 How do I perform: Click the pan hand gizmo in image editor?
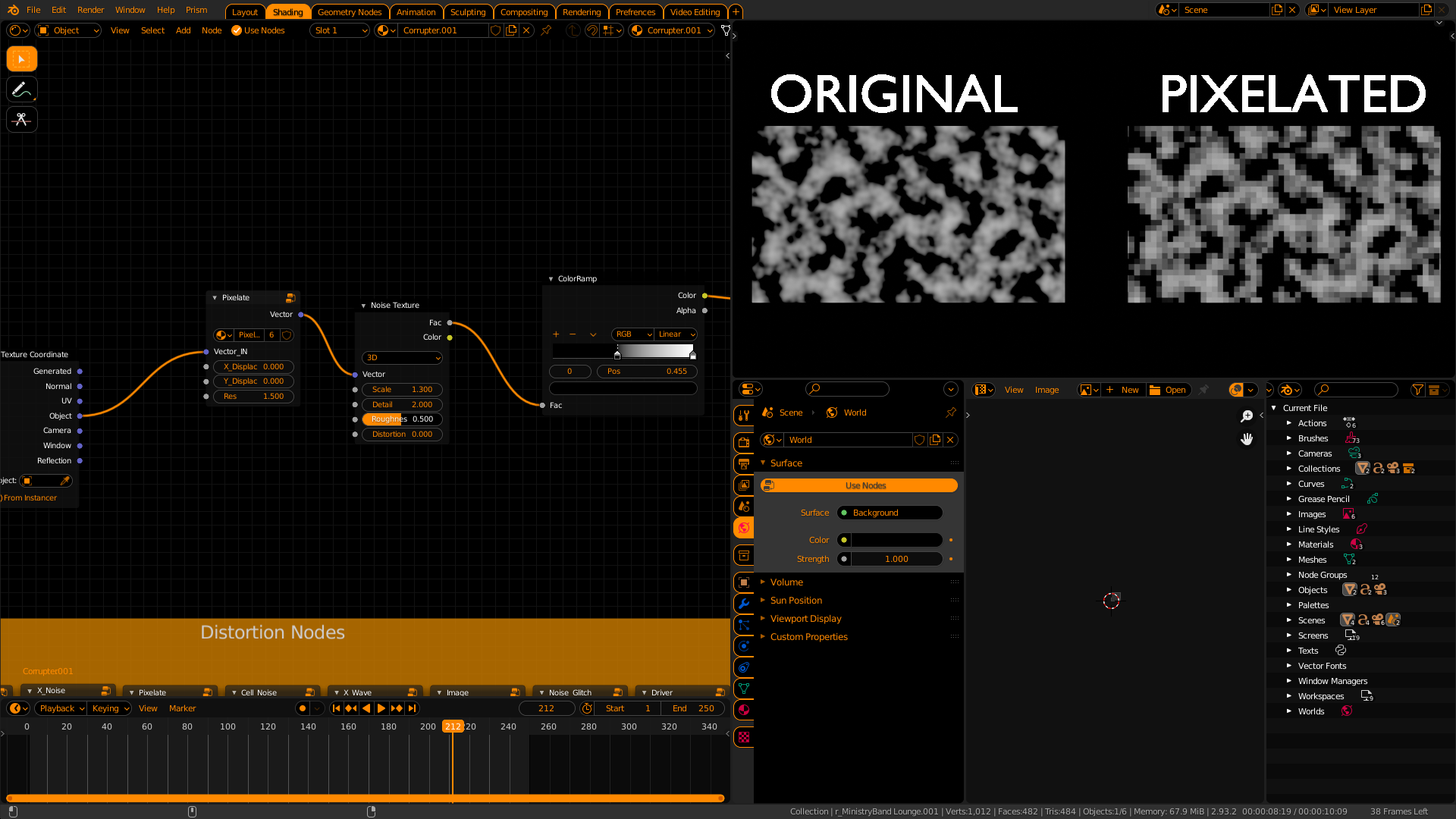[x=1247, y=439]
